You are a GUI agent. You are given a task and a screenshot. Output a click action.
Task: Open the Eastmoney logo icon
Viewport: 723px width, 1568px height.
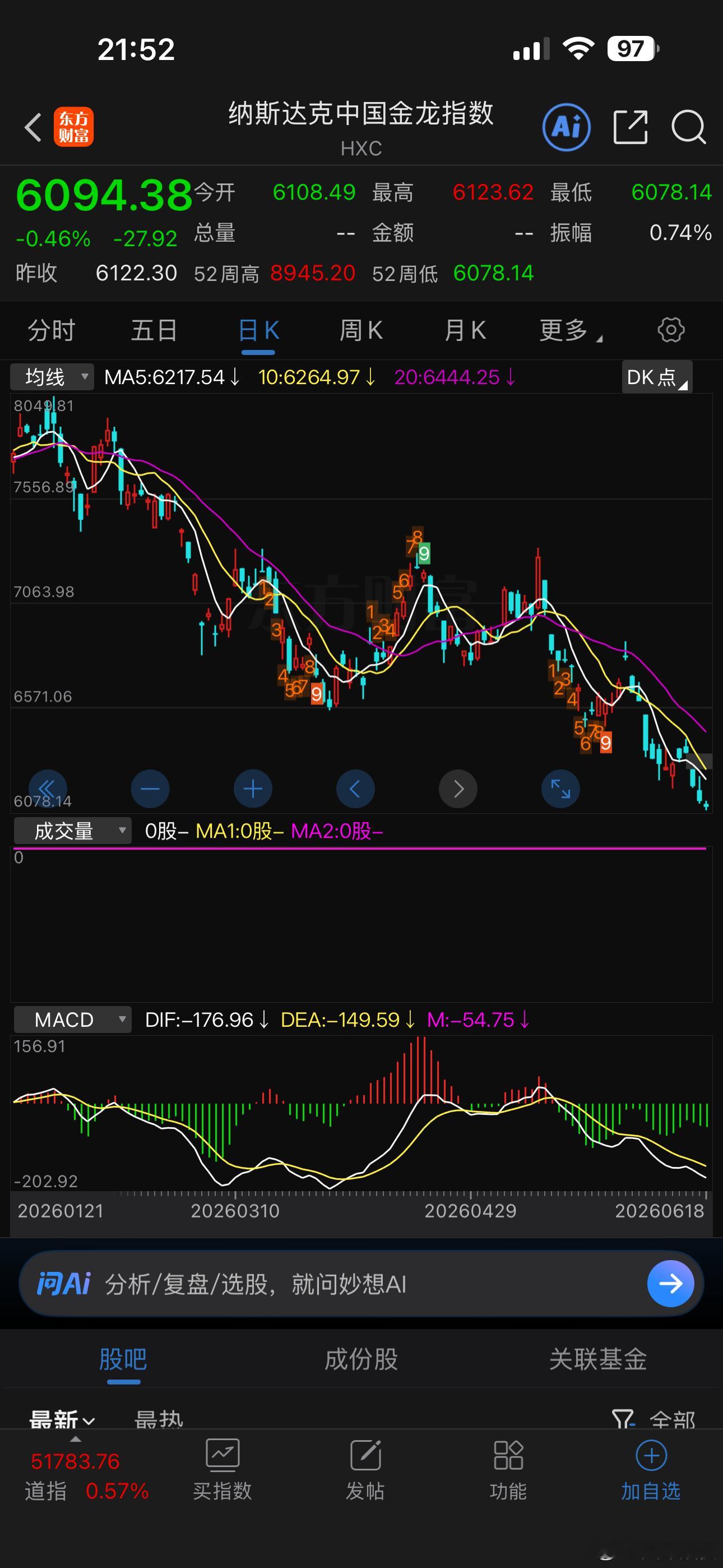tap(73, 127)
